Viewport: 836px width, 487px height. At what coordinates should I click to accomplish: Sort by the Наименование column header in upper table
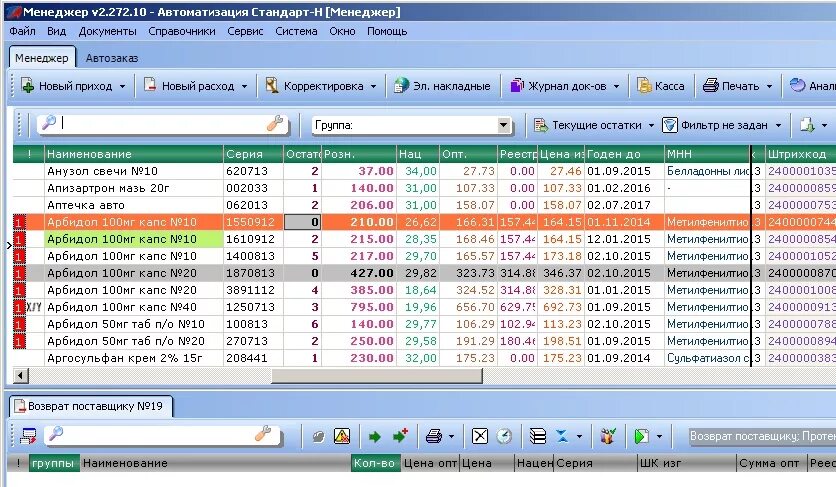(134, 154)
